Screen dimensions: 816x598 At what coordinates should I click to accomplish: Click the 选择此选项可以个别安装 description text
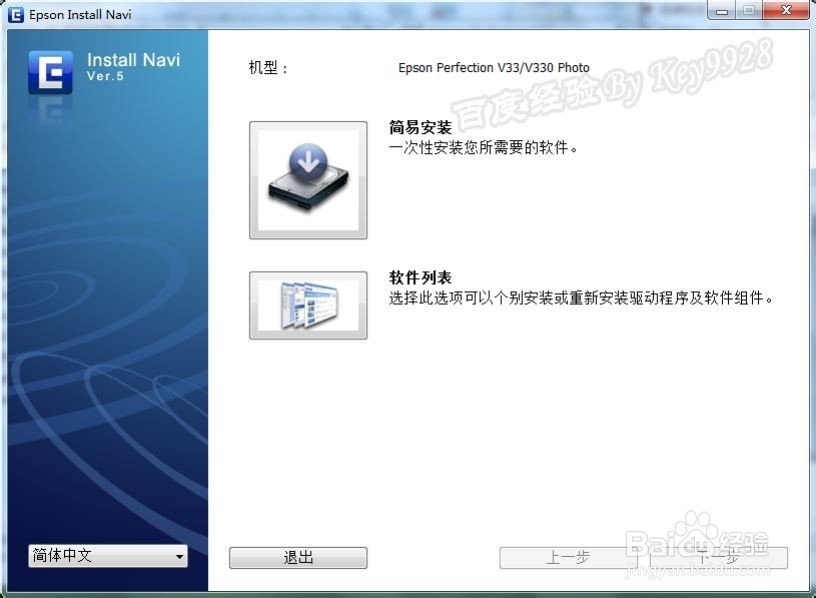581,298
